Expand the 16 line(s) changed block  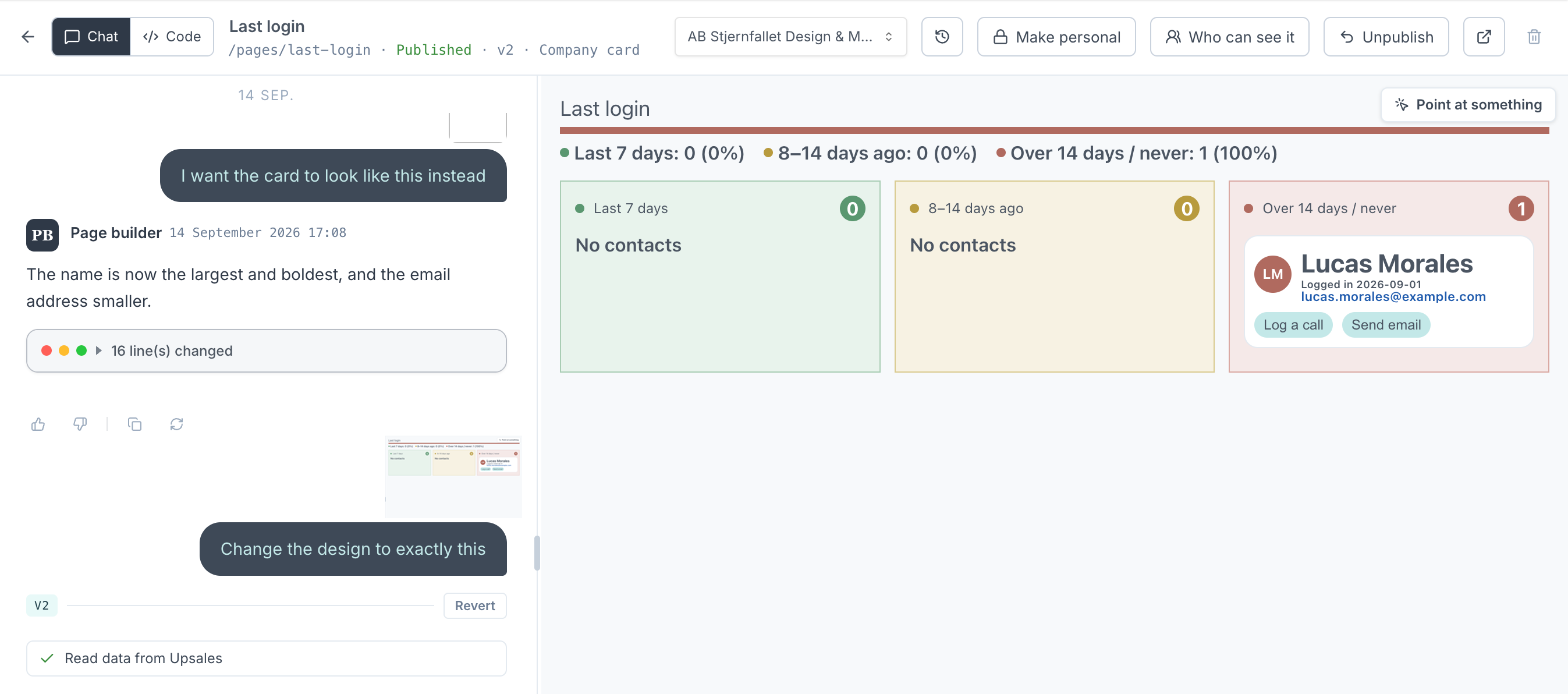(266, 351)
